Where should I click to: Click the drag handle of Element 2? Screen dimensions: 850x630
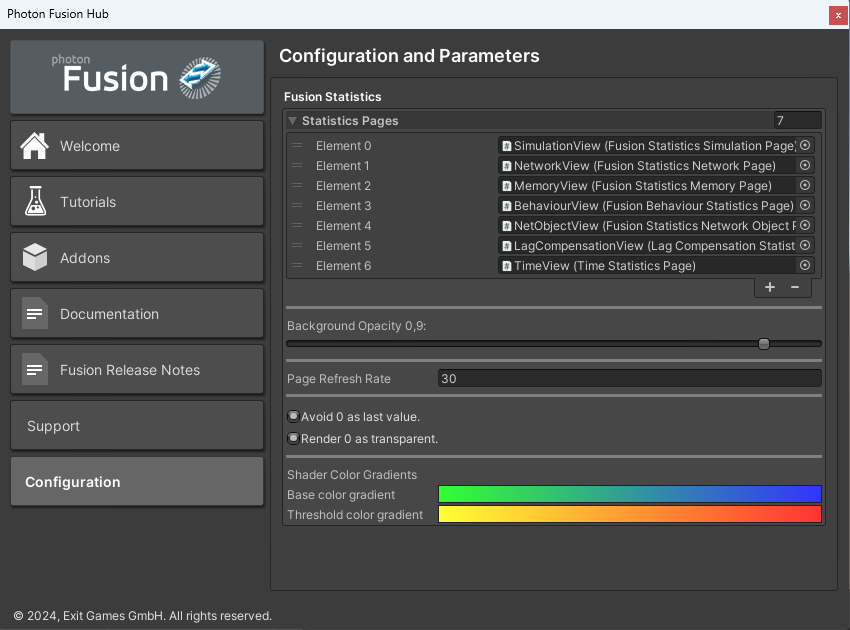pos(297,185)
